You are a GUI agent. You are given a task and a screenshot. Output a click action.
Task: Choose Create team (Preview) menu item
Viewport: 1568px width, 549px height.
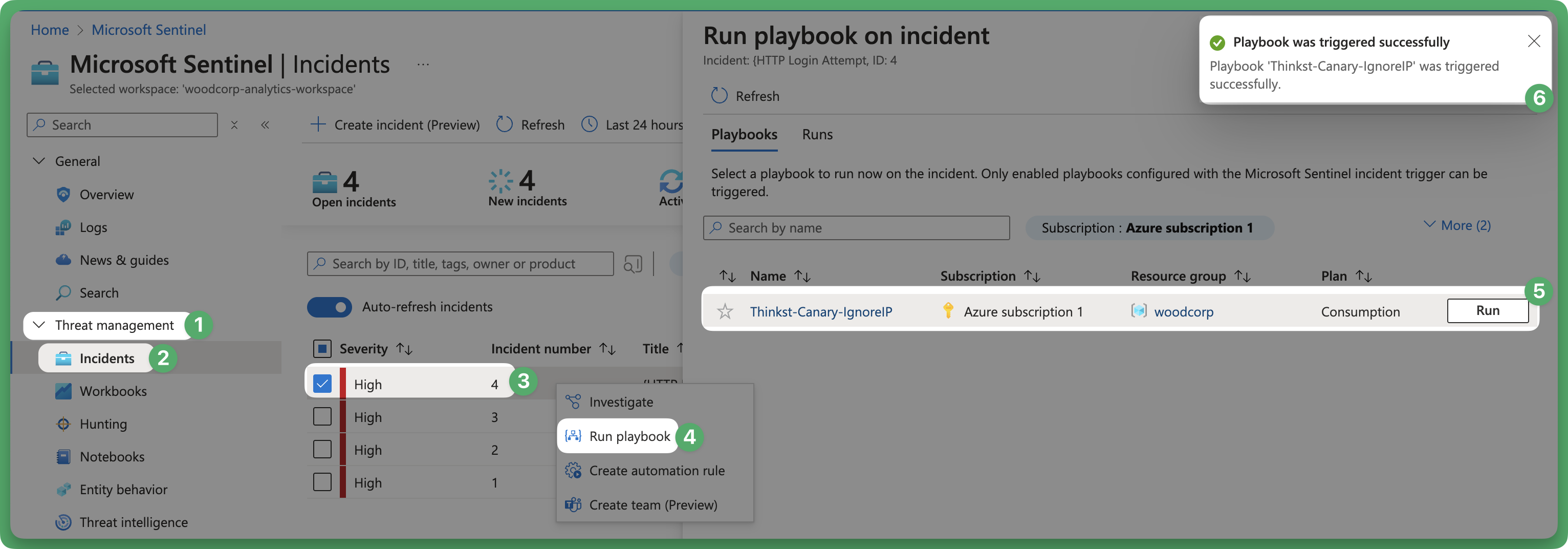tap(655, 504)
